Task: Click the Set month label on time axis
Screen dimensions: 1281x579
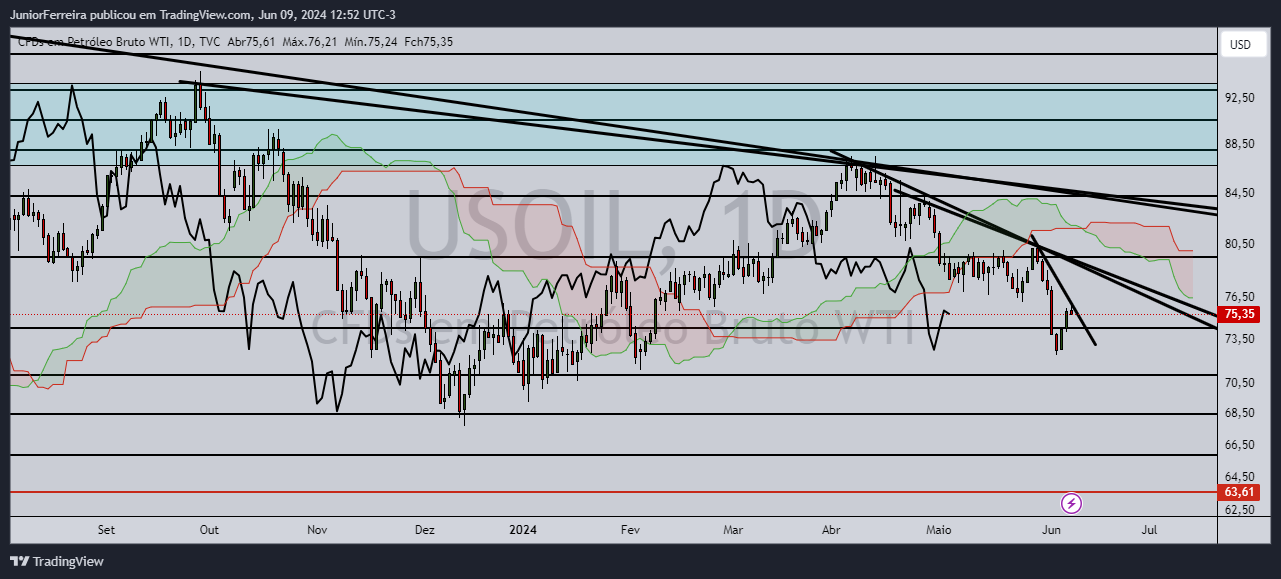Action: (106, 530)
